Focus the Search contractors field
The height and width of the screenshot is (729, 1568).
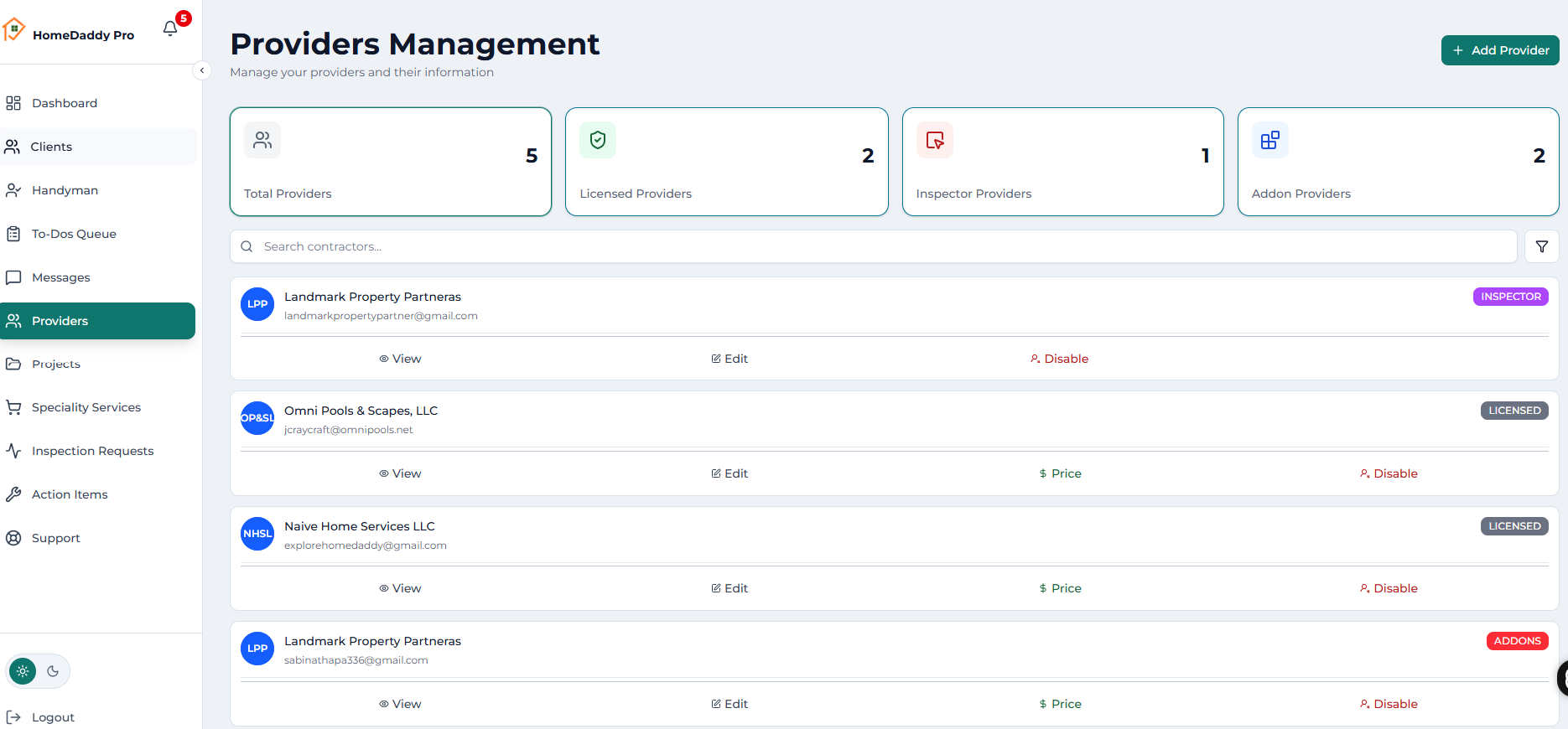[874, 246]
